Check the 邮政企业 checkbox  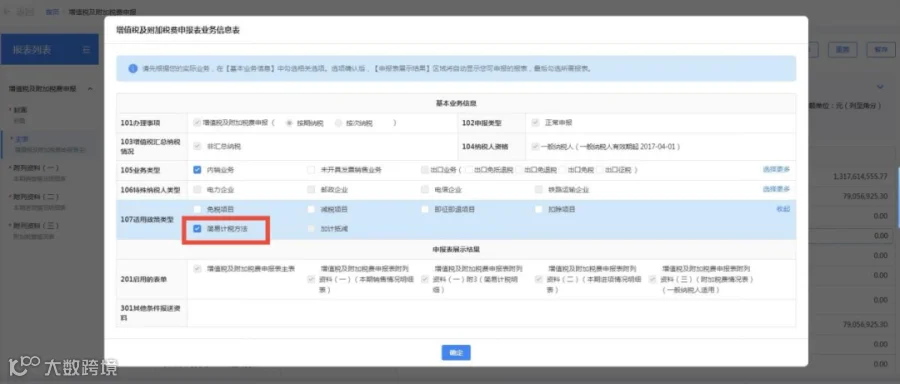point(311,189)
